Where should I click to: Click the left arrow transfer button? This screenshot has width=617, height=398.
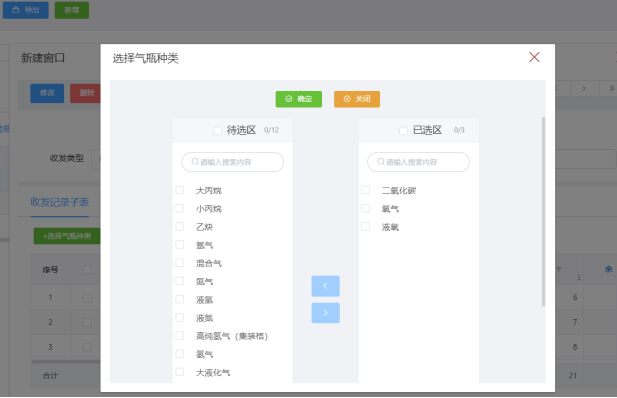325,286
